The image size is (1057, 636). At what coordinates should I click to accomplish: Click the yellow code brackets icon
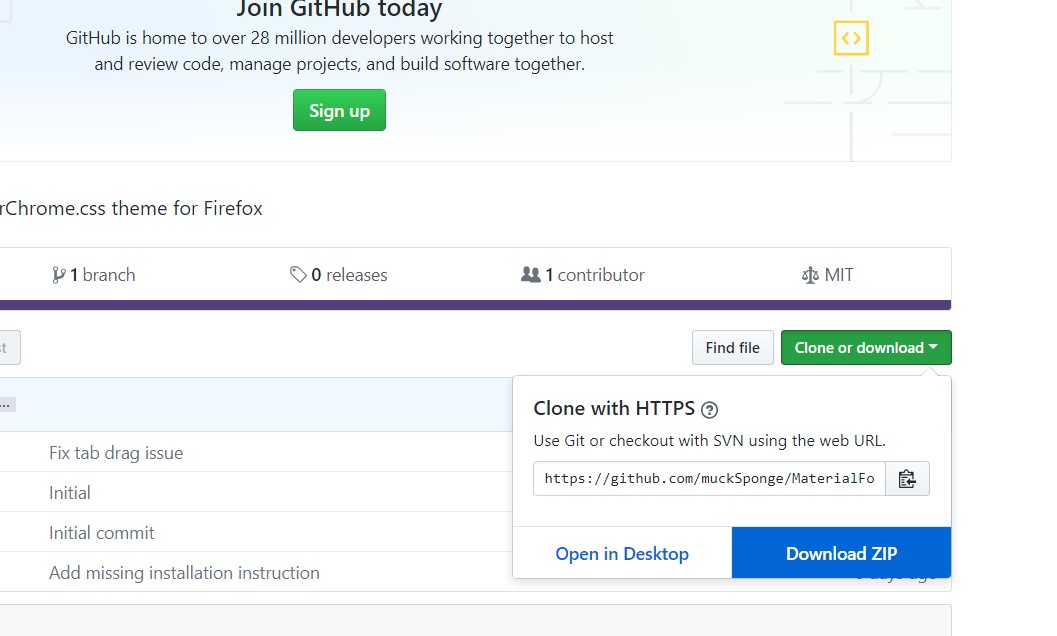click(x=851, y=39)
